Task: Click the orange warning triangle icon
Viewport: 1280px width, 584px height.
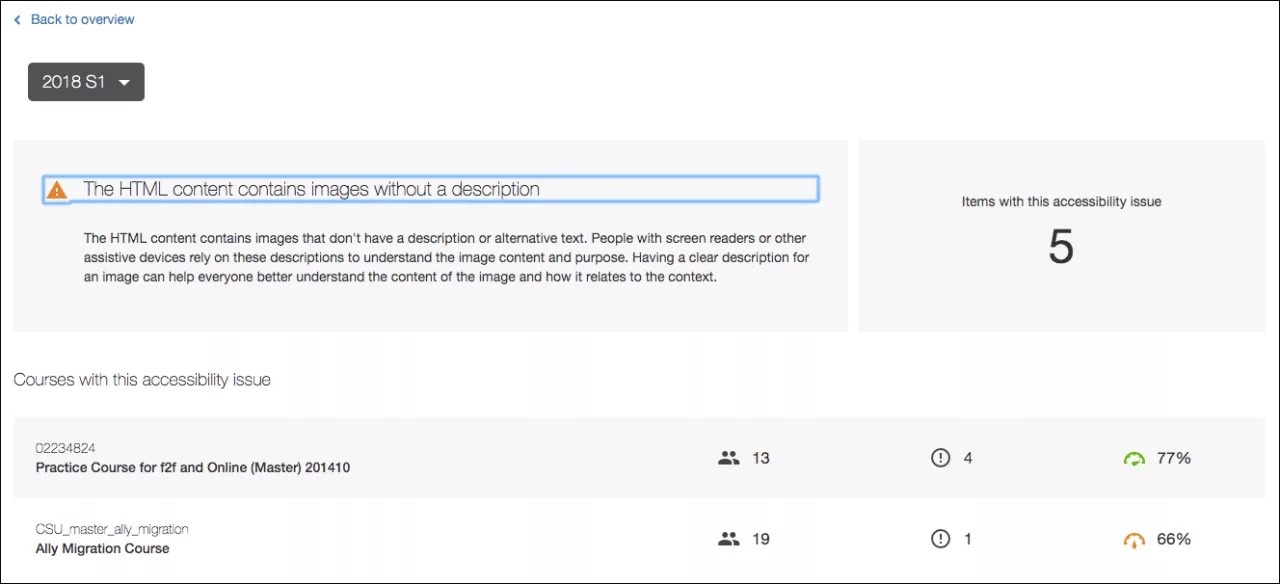Action: click(x=58, y=189)
